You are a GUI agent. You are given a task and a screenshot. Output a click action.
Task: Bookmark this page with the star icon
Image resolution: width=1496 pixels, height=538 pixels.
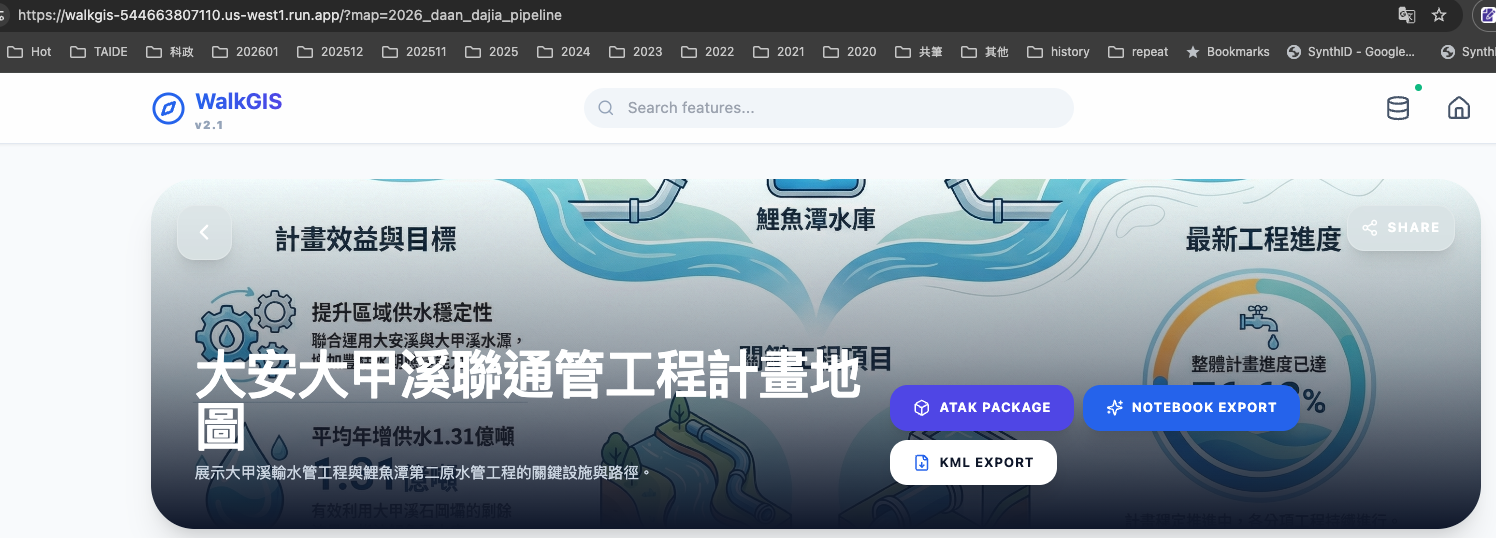[x=1439, y=15]
